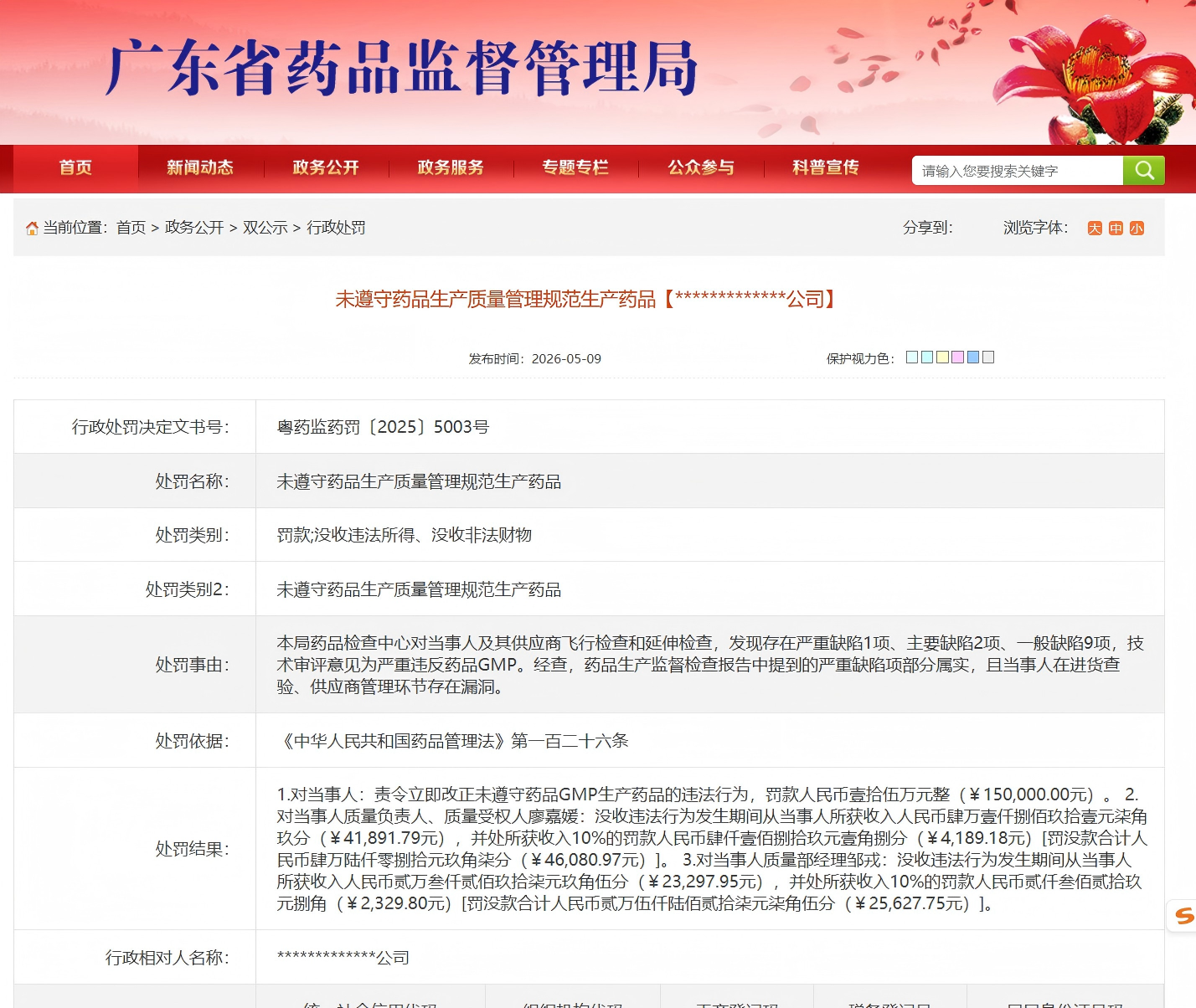Click the home icon beside 当前位置
The height and width of the screenshot is (1008, 1196).
(x=32, y=228)
